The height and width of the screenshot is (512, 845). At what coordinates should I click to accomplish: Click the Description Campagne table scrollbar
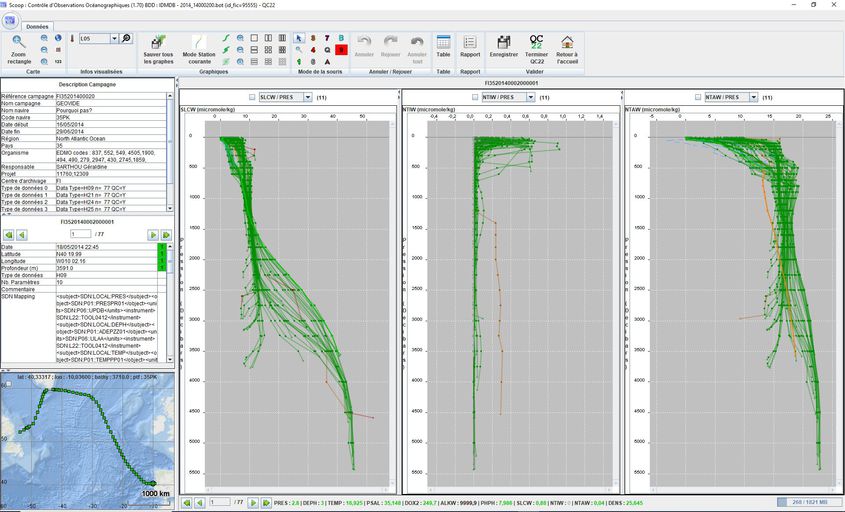[x=170, y=151]
